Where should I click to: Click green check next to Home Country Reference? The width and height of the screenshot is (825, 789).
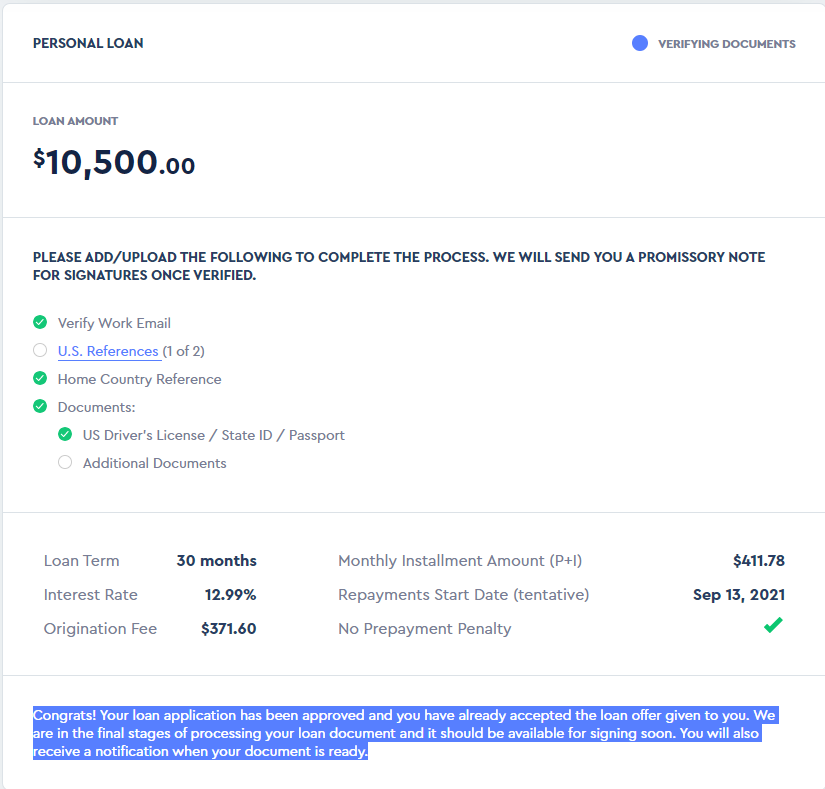[x=40, y=378]
